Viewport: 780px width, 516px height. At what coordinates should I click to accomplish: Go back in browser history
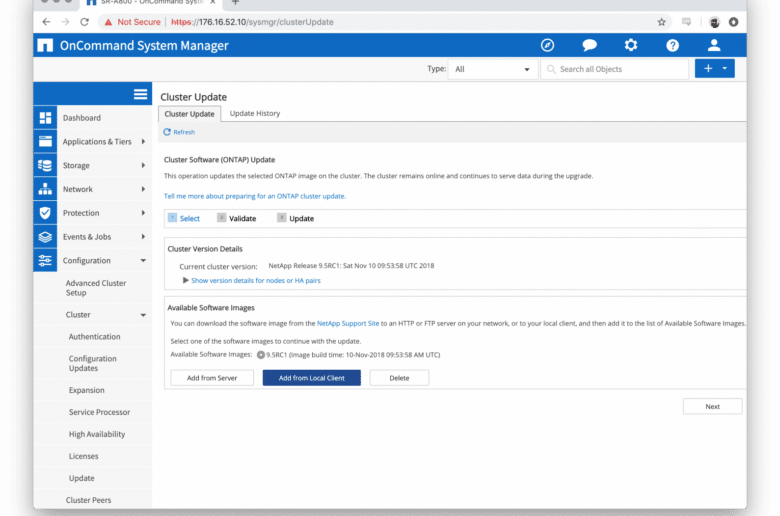point(46,22)
